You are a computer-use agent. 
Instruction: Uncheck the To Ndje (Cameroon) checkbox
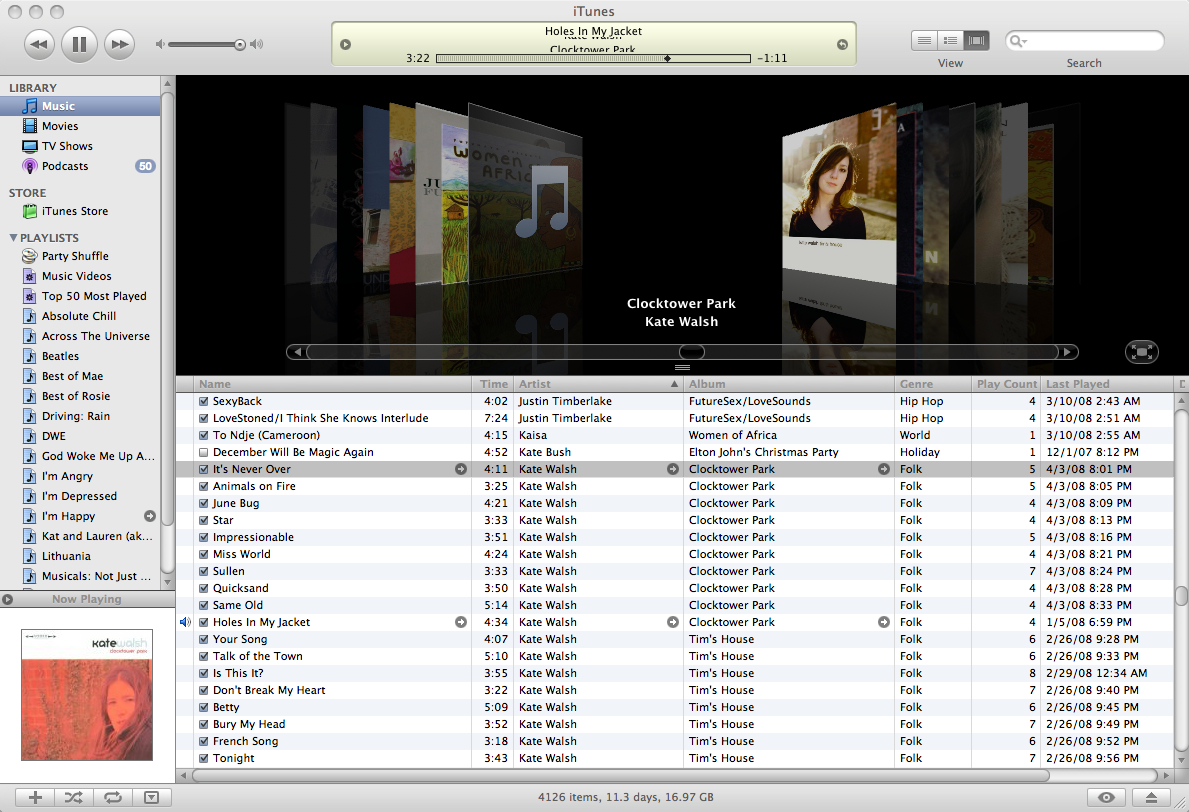click(x=203, y=435)
